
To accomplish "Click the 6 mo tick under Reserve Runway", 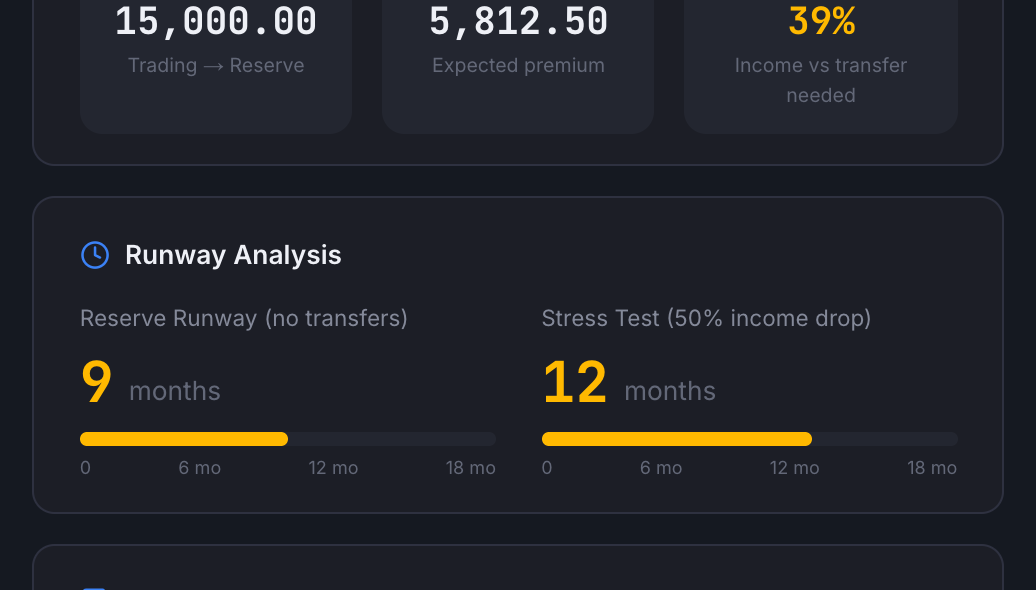I will pos(200,468).
